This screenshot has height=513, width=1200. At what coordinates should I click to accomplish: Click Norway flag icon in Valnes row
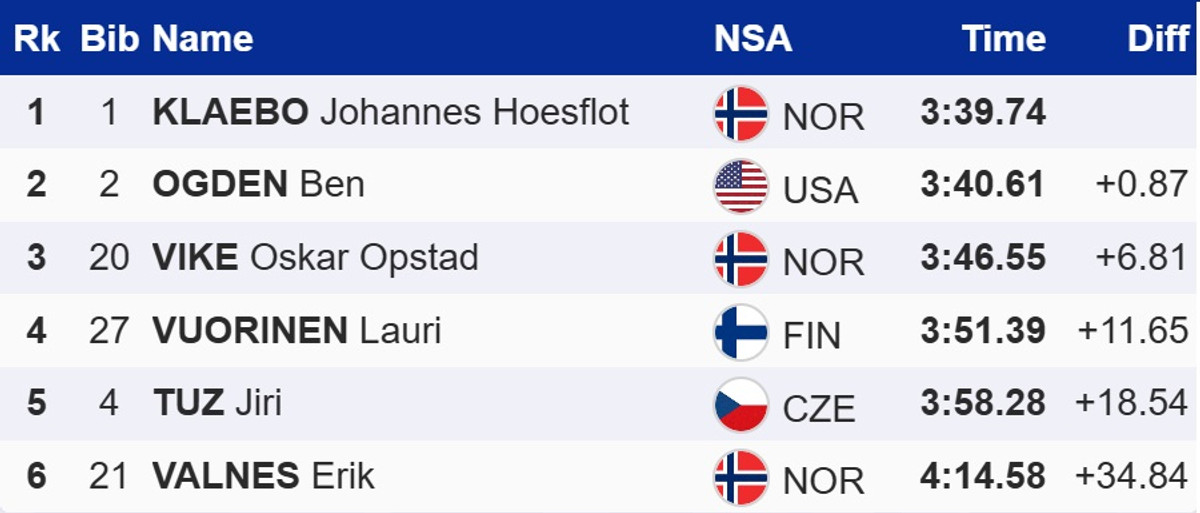pyautogui.click(x=741, y=478)
